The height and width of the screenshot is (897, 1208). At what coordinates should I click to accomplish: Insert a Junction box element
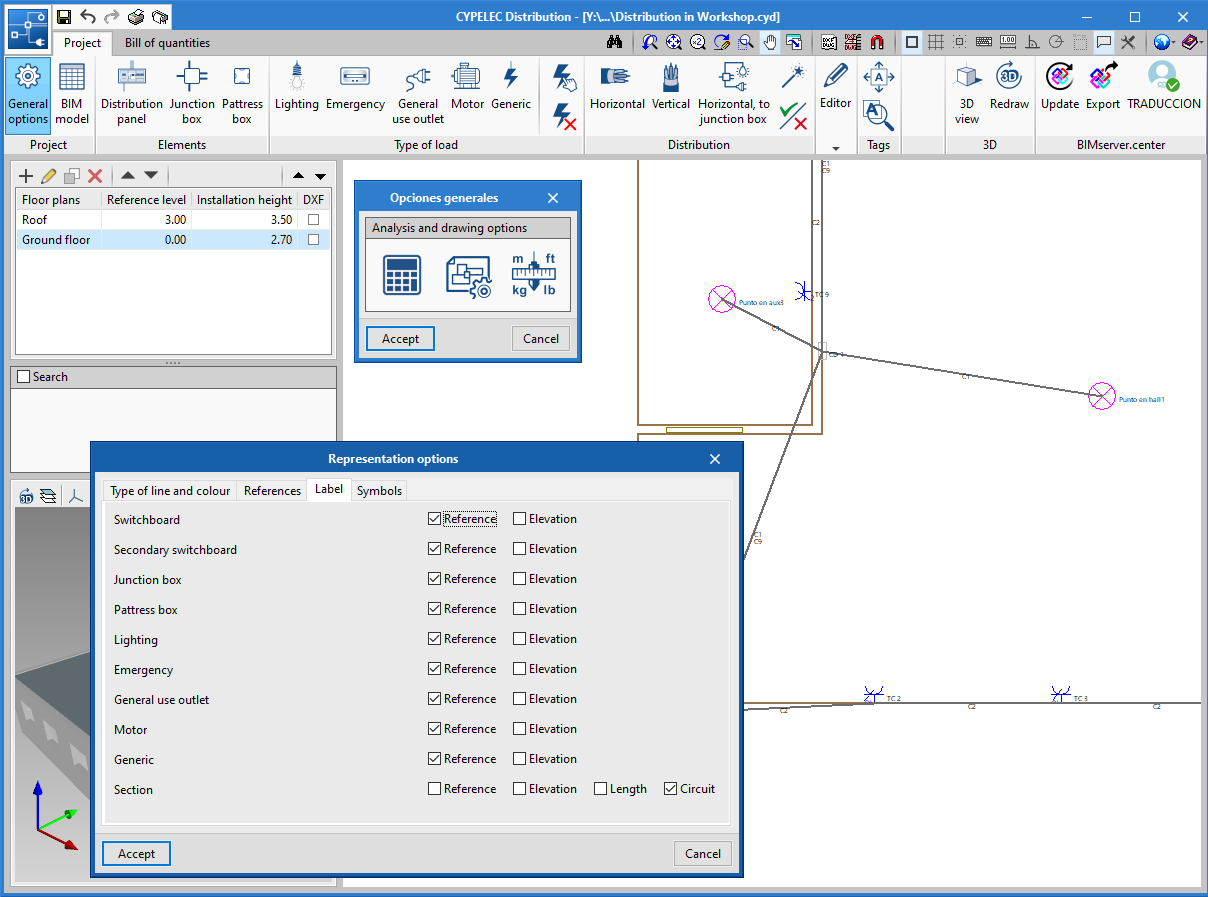click(192, 93)
